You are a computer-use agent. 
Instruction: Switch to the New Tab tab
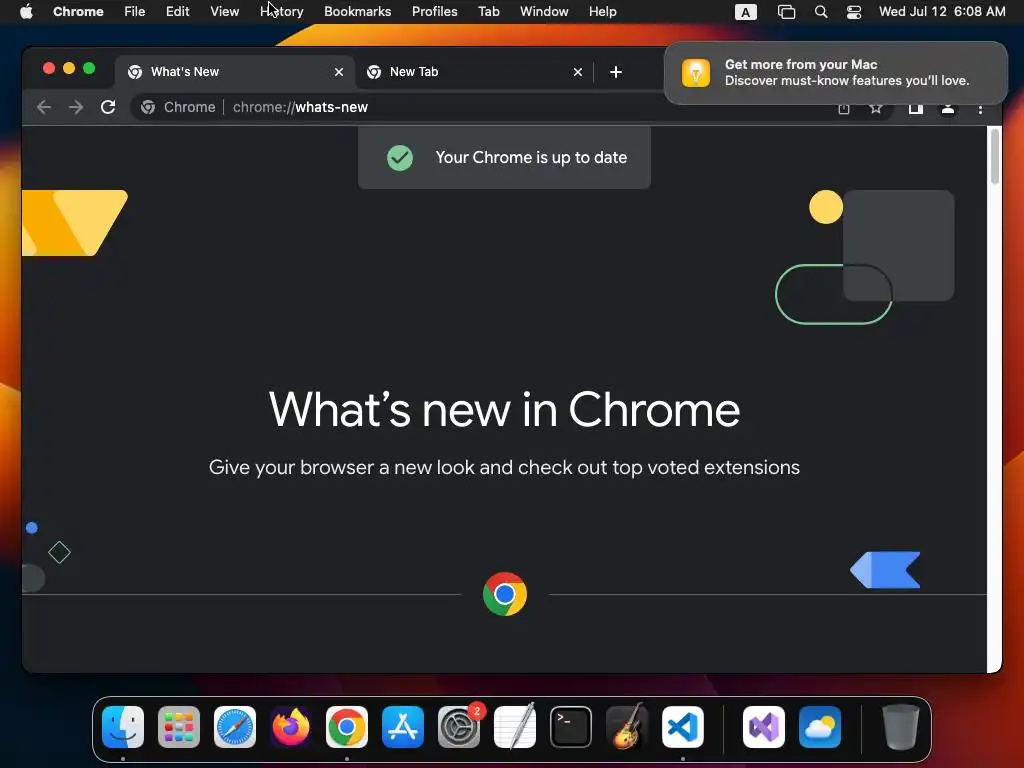474,72
